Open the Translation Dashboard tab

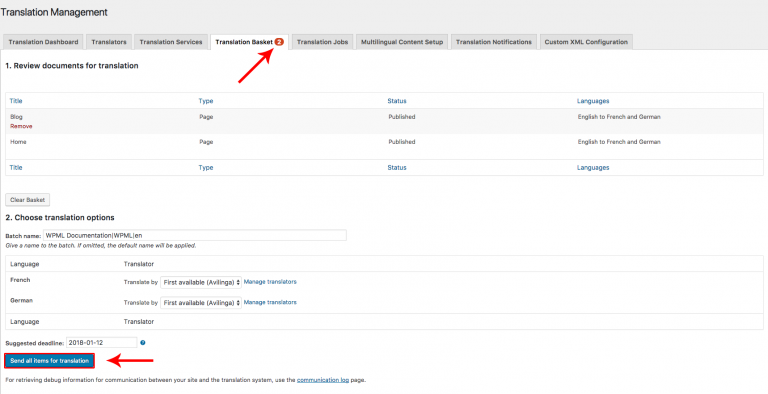pos(43,42)
